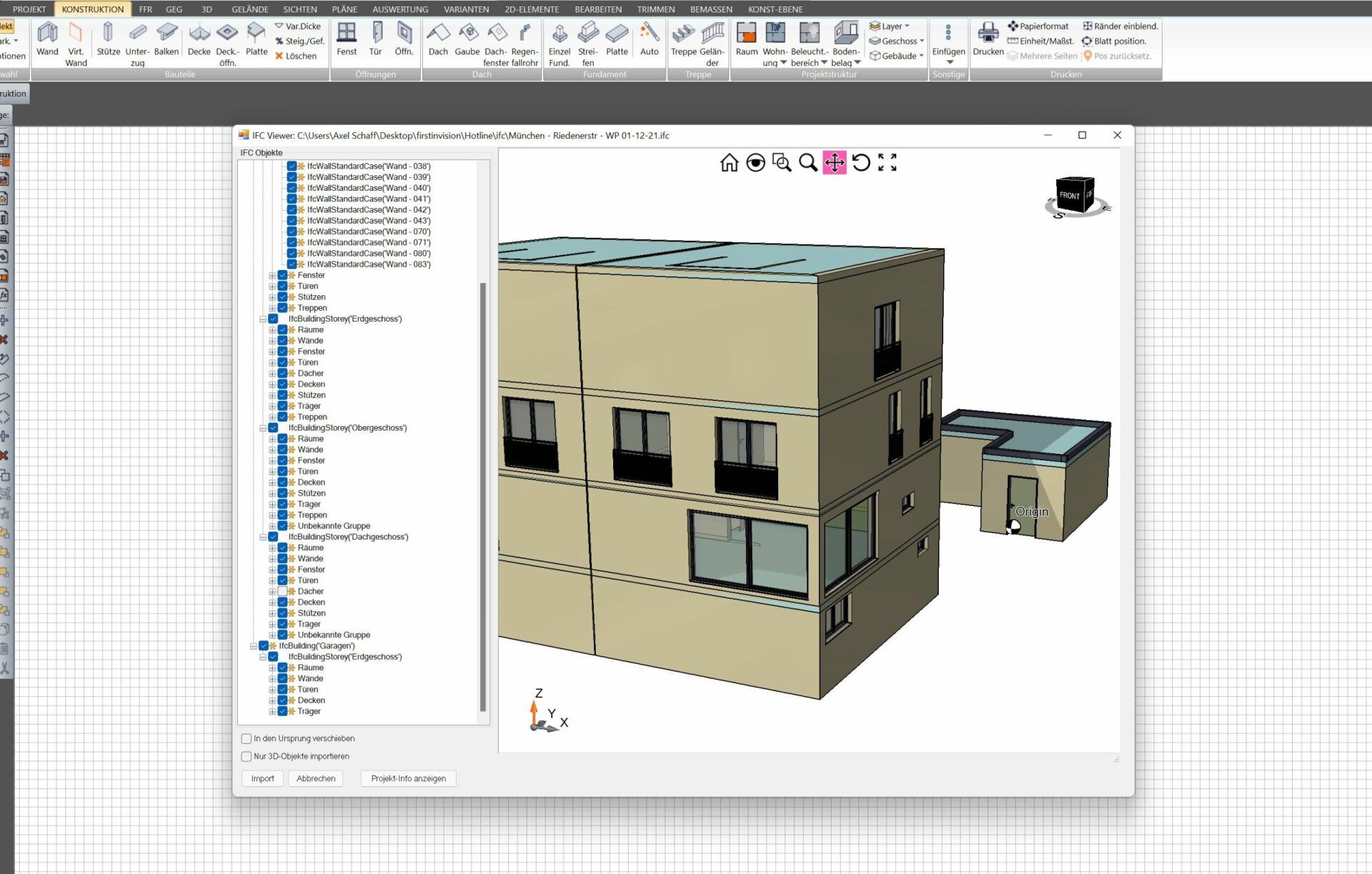Image resolution: width=1372 pixels, height=874 pixels.
Task: Click the Home view icon in viewer
Action: coord(729,163)
